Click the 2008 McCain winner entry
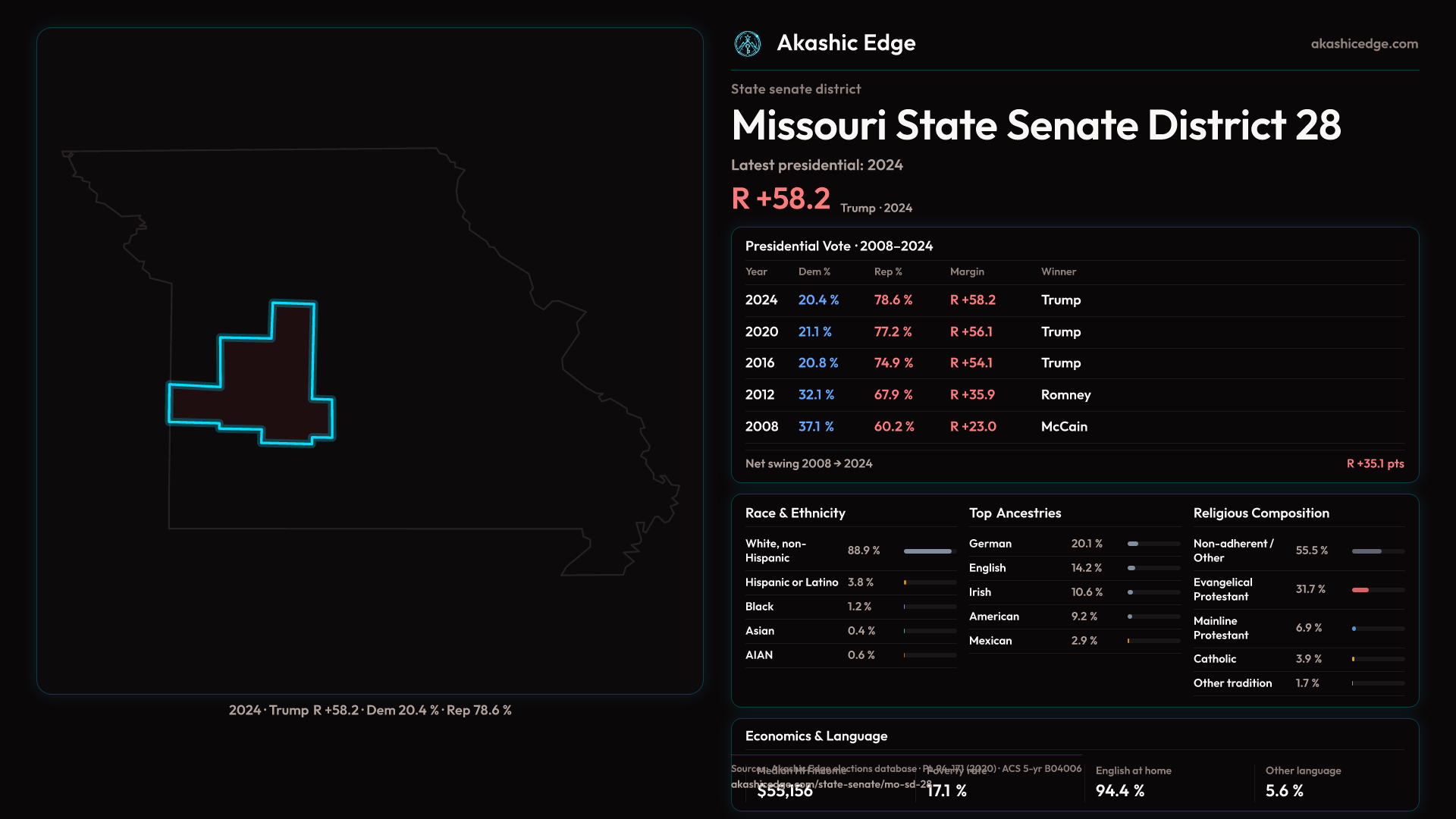Viewport: 1456px width, 819px height. click(x=1064, y=427)
